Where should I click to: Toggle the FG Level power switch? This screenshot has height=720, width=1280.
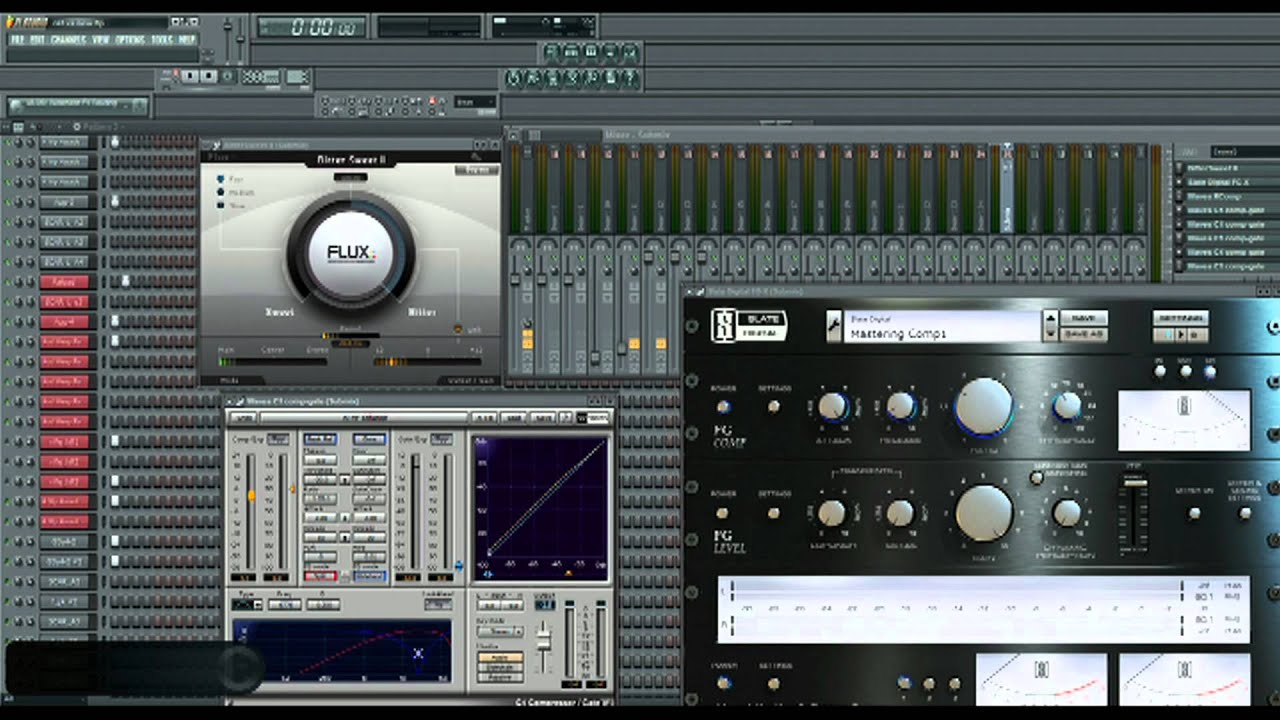tap(723, 512)
